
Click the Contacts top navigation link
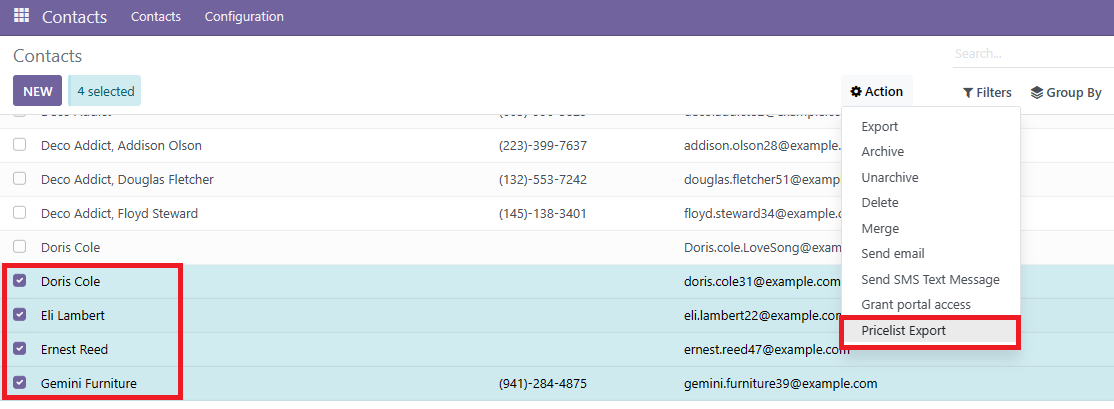pos(156,17)
